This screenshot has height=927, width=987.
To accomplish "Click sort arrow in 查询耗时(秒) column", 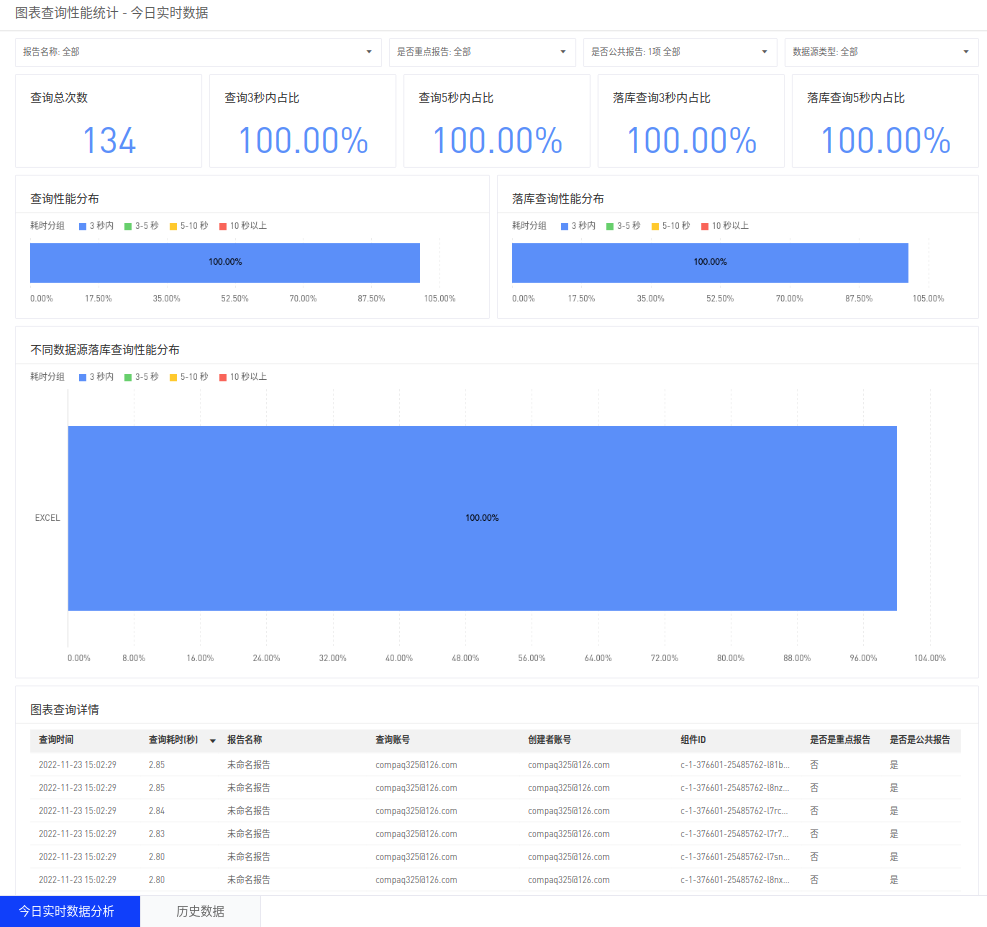I will [x=212, y=741].
